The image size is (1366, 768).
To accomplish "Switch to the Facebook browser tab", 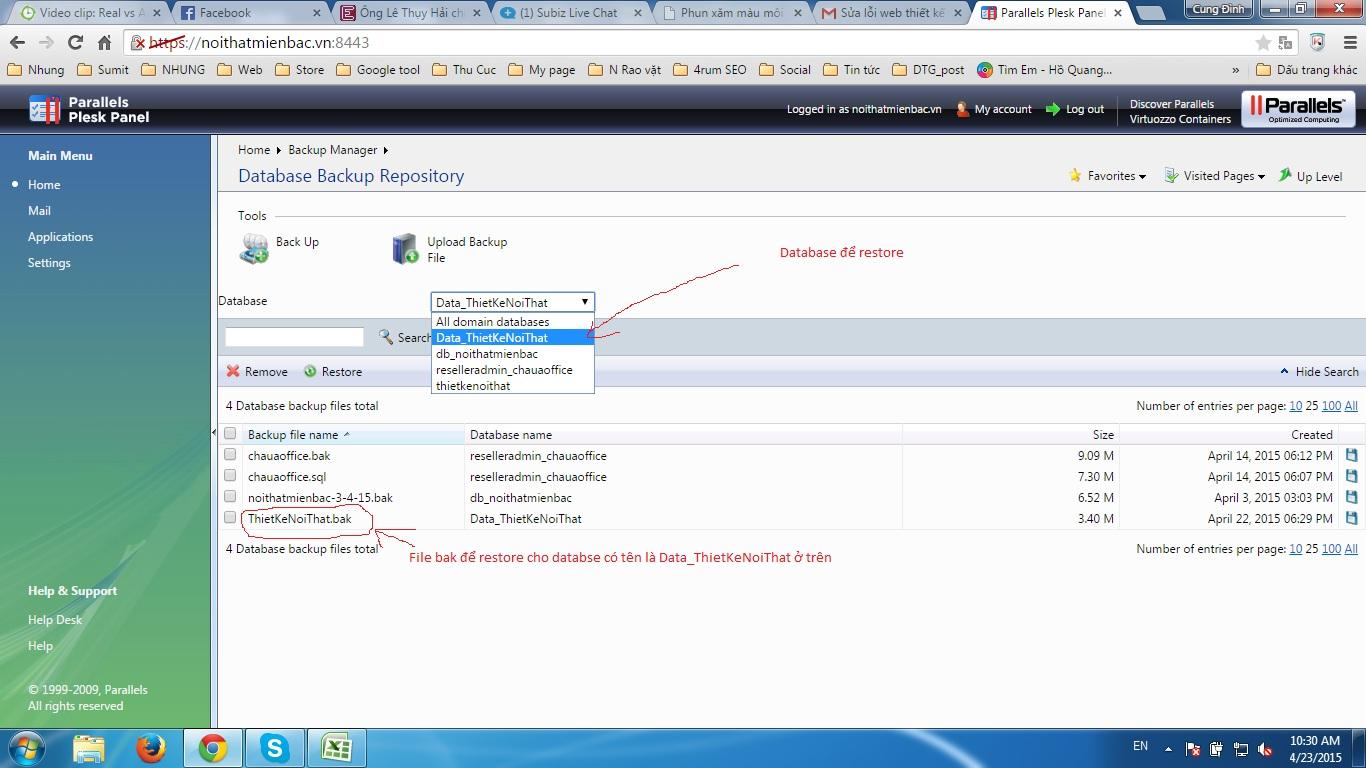I will 248,13.
